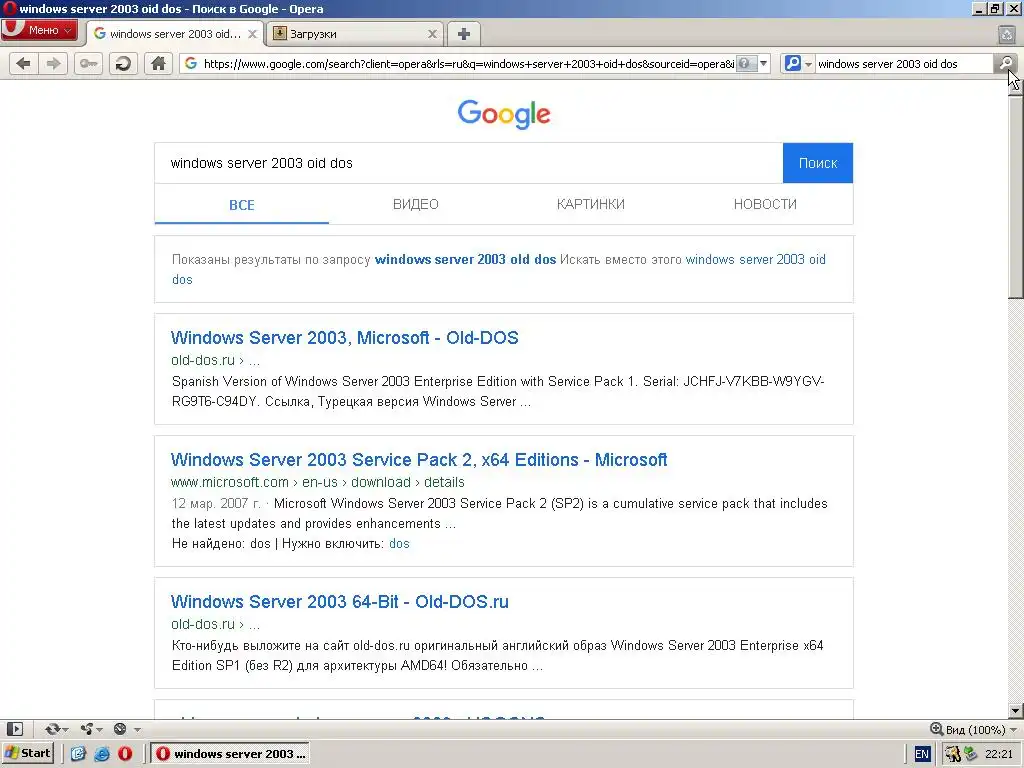
Task: Open Windows Server 2003 64-Bit - Old-DOS.ru result
Action: click(340, 601)
